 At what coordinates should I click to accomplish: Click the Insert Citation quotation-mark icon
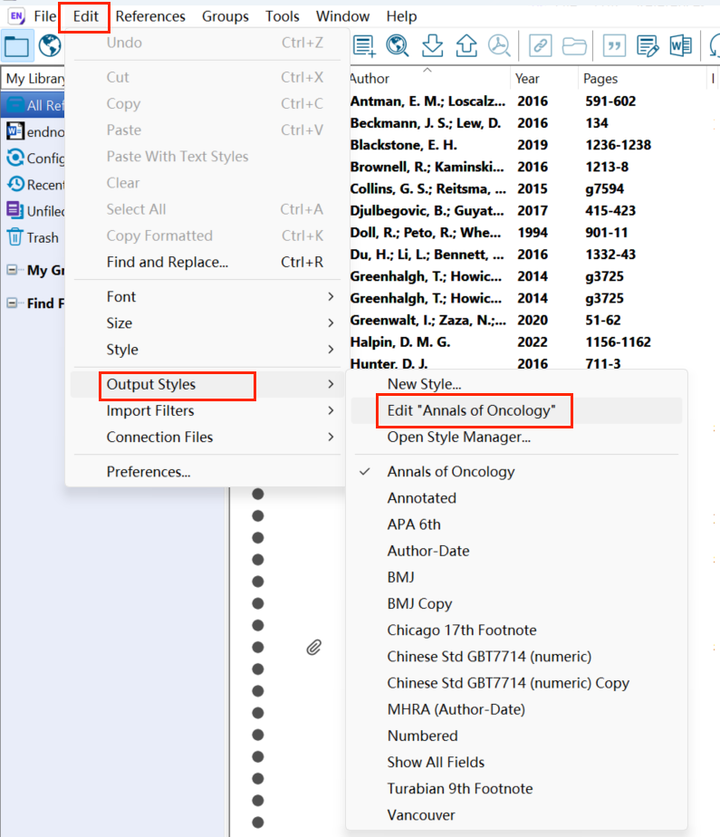[x=615, y=45]
